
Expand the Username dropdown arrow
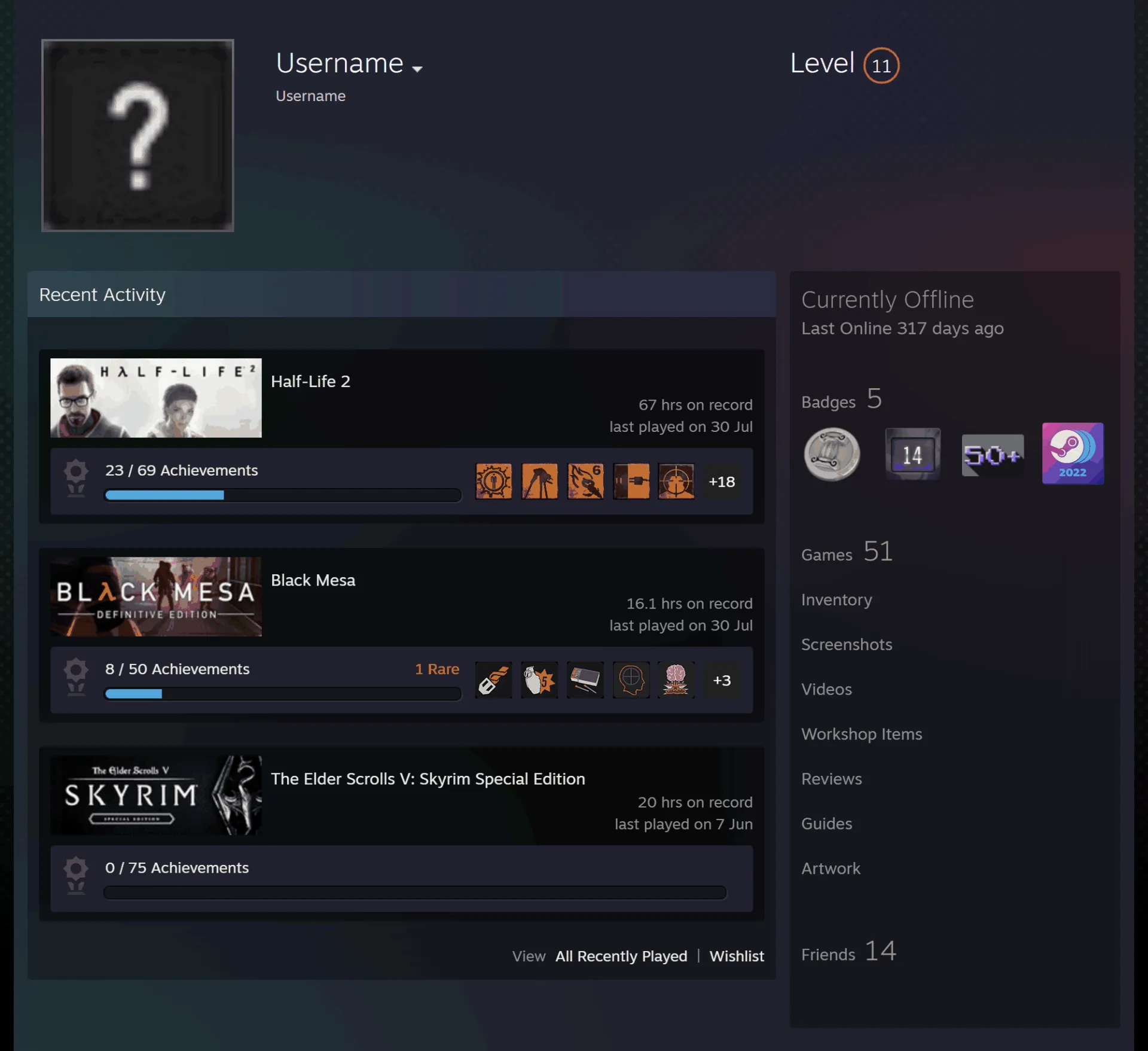417,69
